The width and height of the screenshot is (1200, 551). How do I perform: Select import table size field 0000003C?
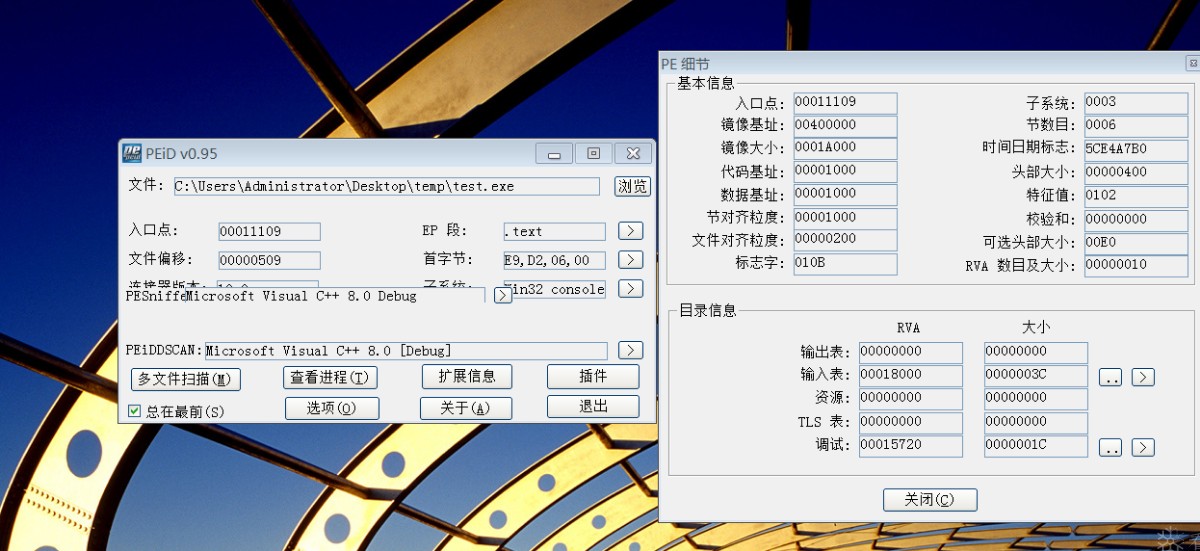pyautogui.click(x=1036, y=376)
